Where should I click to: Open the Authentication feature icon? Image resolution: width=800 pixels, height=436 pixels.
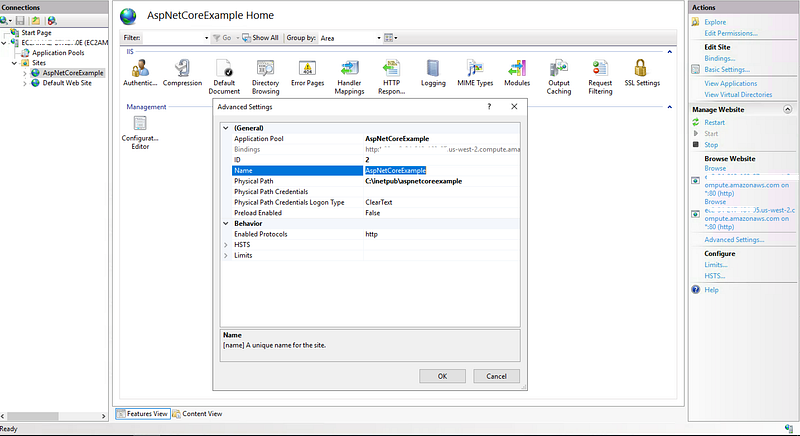click(x=140, y=72)
